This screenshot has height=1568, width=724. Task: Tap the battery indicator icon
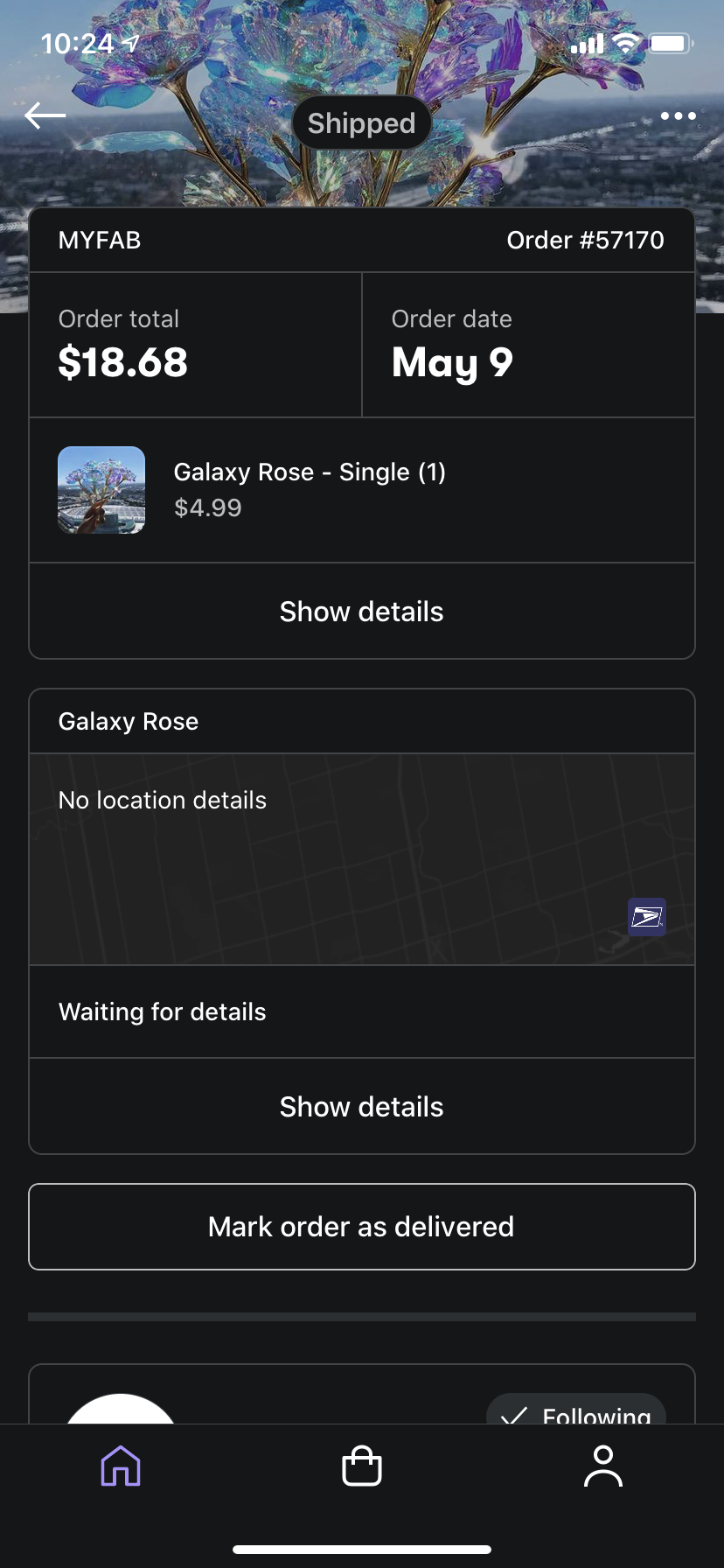pyautogui.click(x=671, y=43)
